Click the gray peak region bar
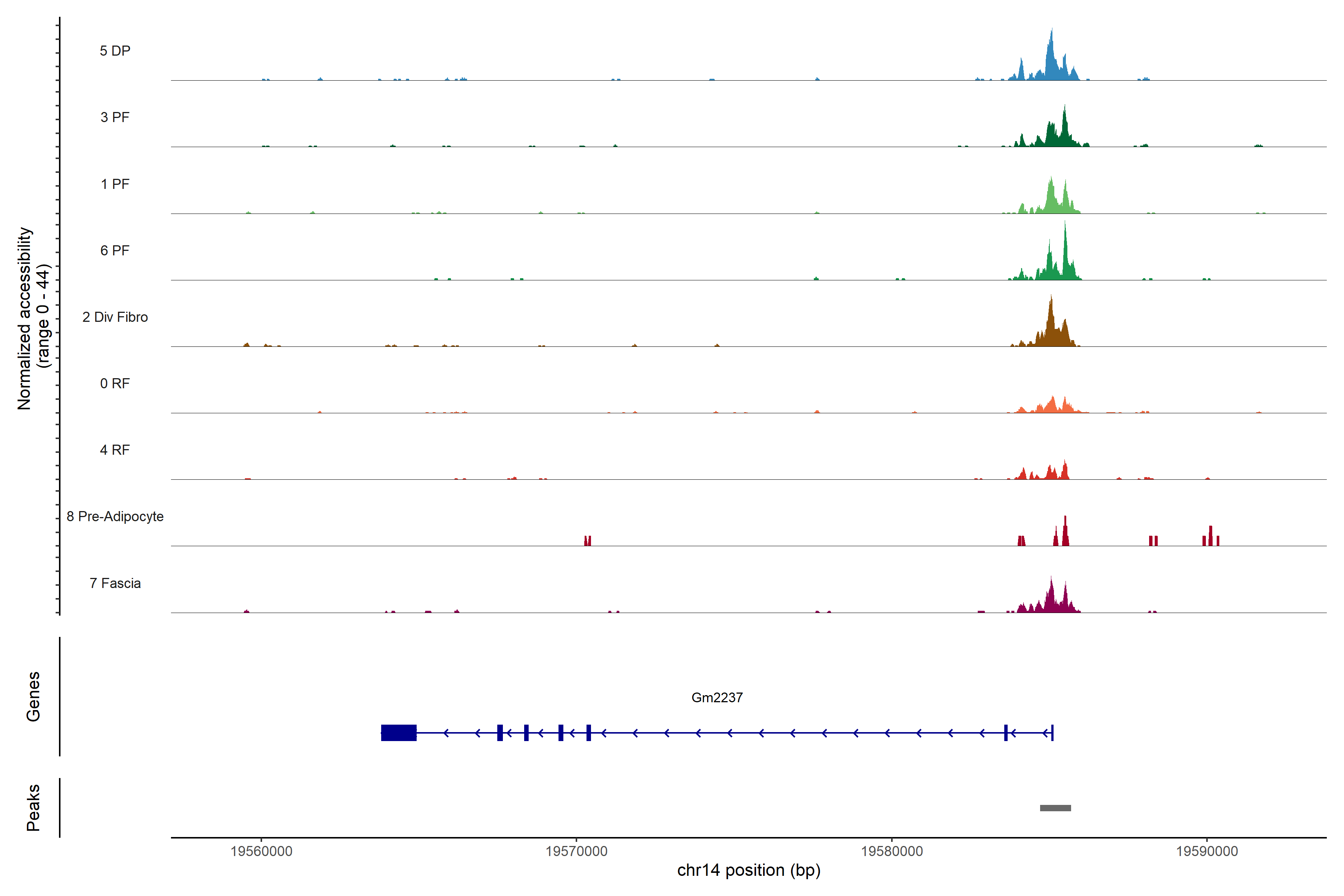Screen dimensions: 1344x896 1055,808
